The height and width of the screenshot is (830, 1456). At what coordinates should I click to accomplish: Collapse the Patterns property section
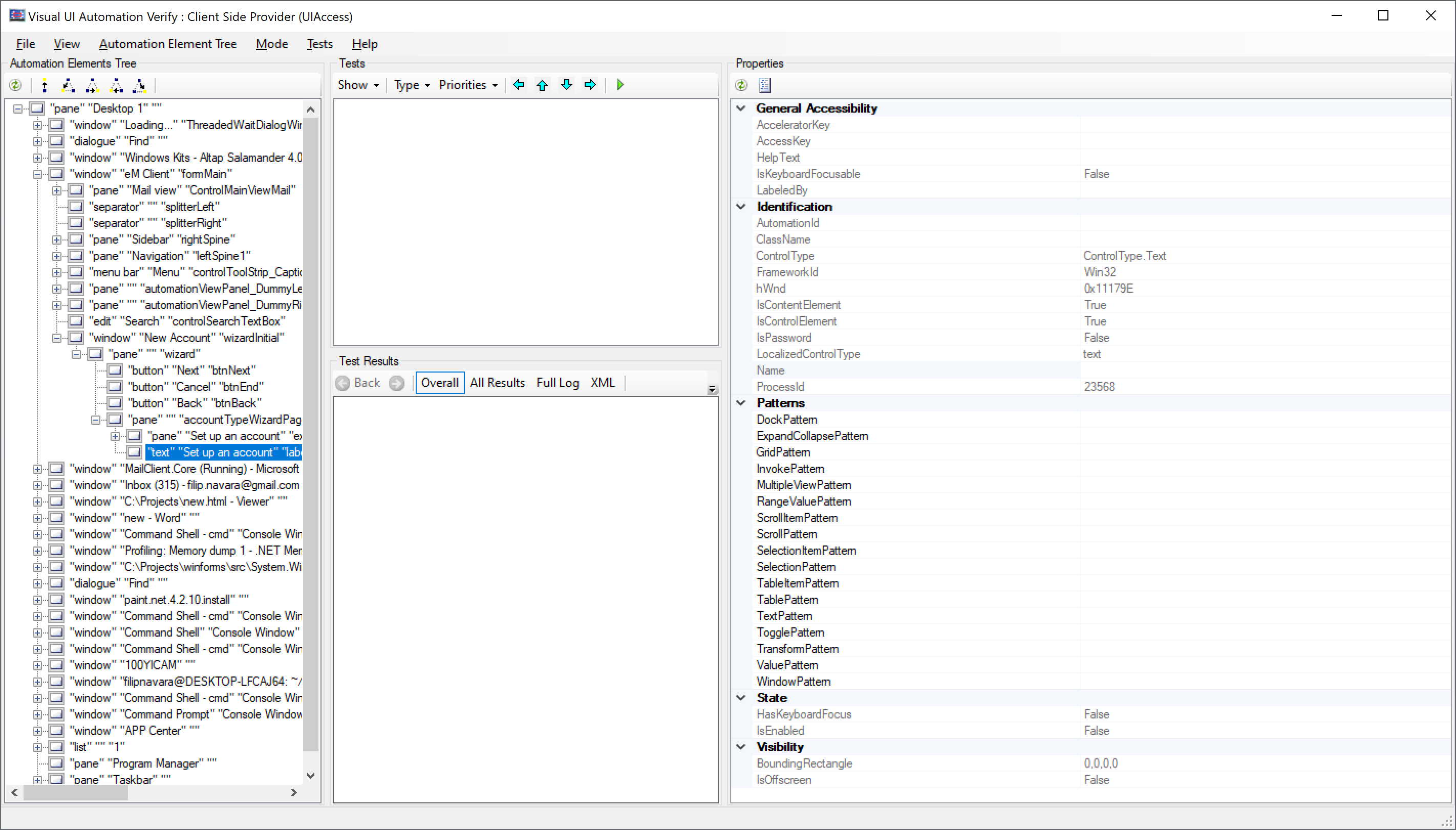741,403
